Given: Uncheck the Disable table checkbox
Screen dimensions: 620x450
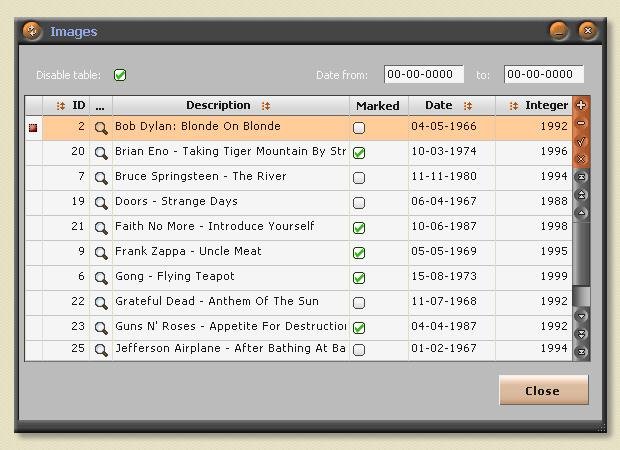Looking at the screenshot, I should click(x=120, y=75).
